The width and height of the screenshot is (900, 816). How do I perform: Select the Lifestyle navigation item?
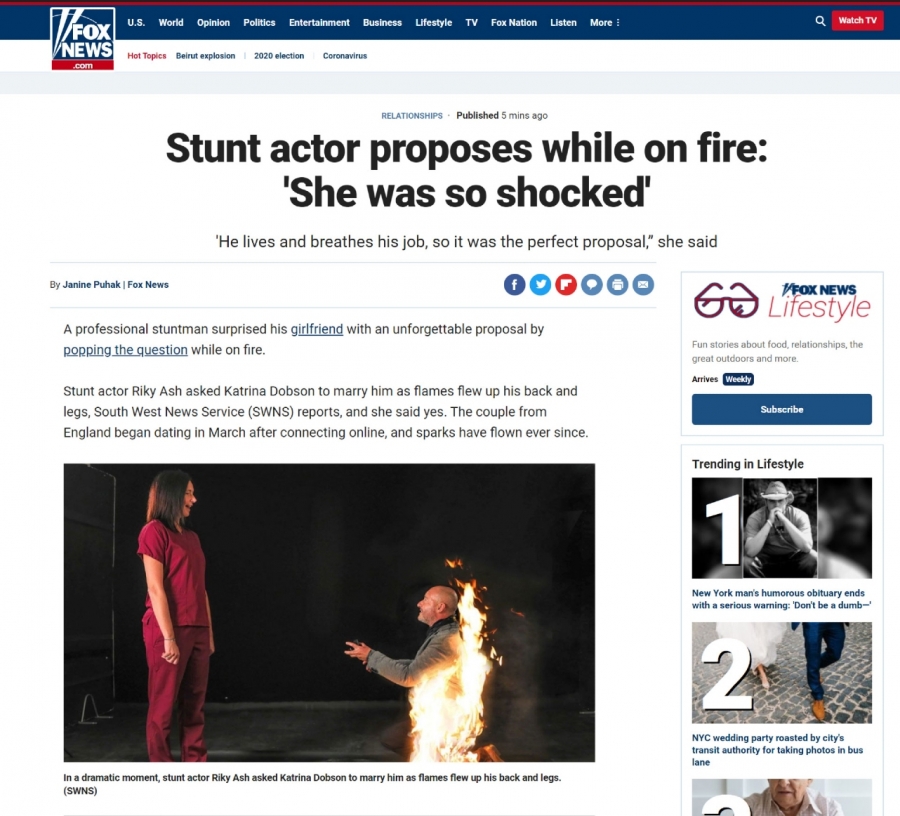[433, 22]
